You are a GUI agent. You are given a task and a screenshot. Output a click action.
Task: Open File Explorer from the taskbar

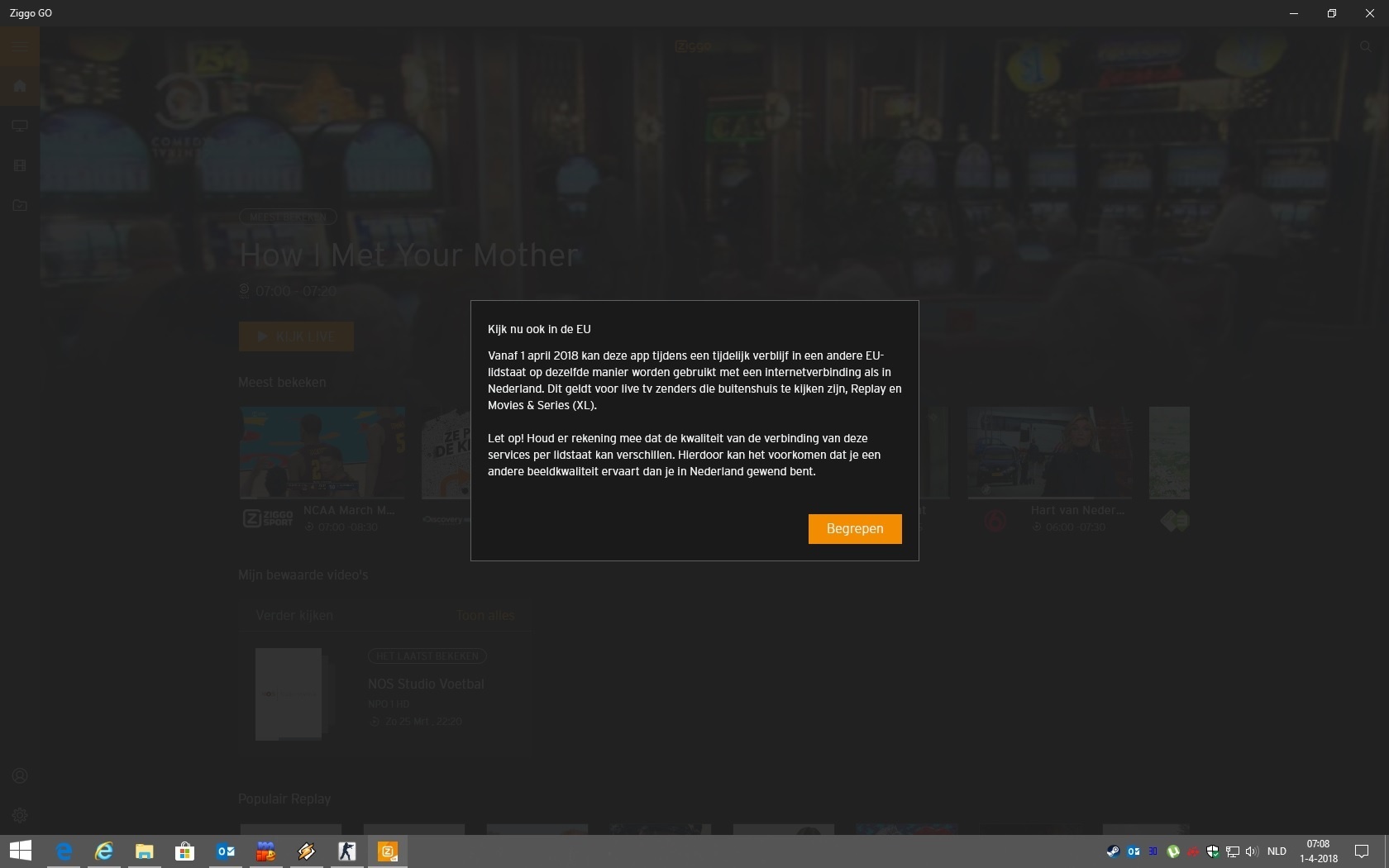pos(145,851)
